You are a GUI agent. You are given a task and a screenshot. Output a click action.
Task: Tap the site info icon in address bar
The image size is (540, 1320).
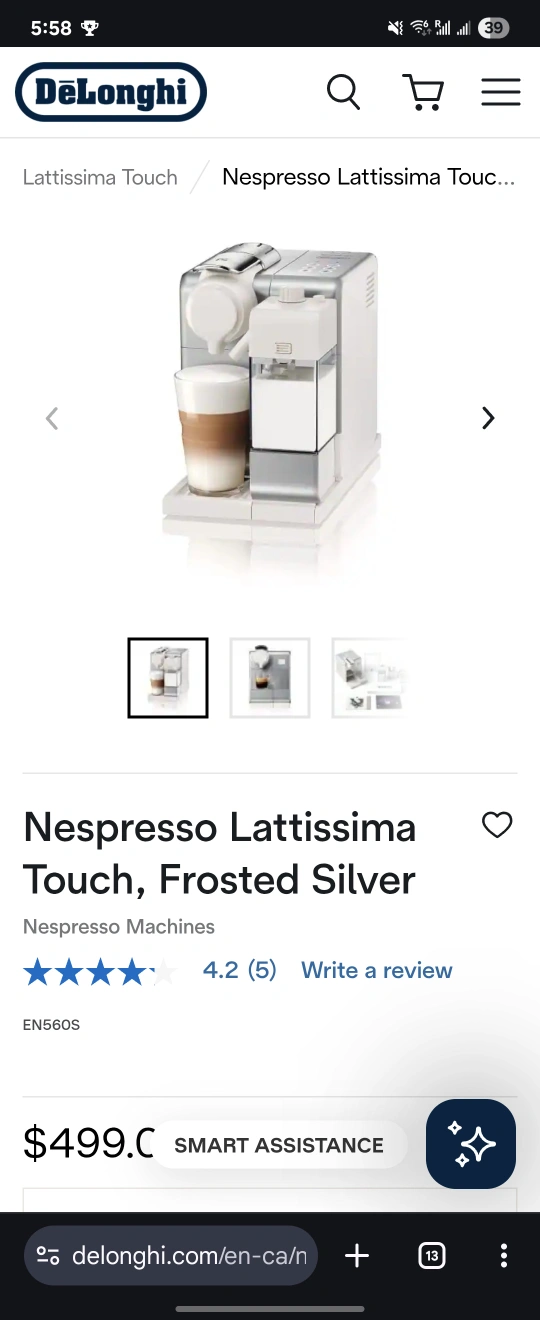[48, 1256]
